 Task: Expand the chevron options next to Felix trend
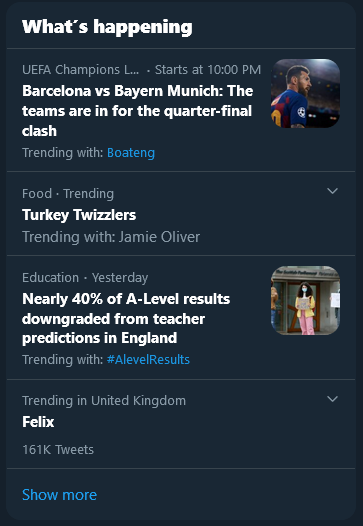(332, 399)
